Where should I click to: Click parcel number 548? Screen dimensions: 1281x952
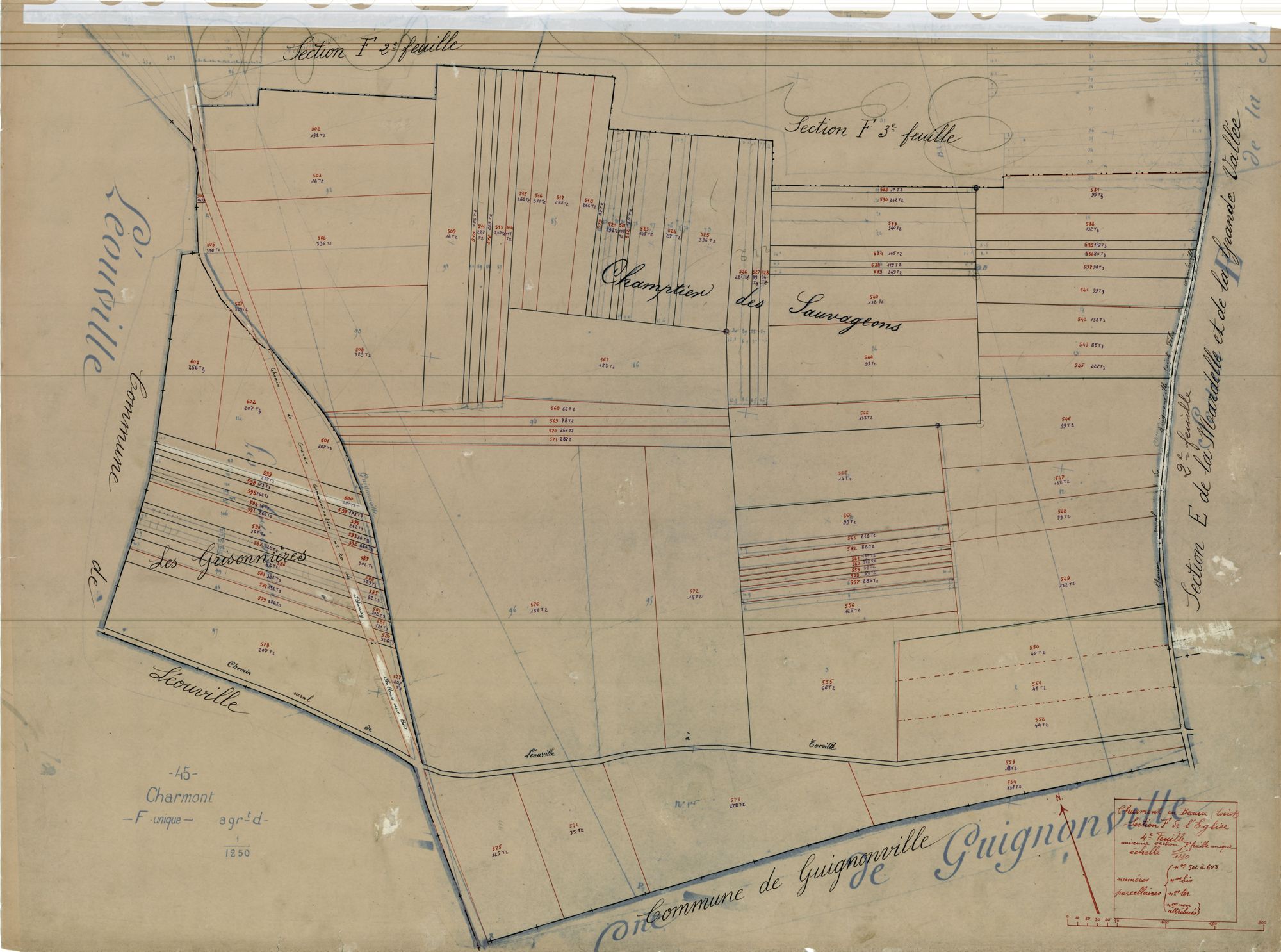pyautogui.click(x=1061, y=511)
